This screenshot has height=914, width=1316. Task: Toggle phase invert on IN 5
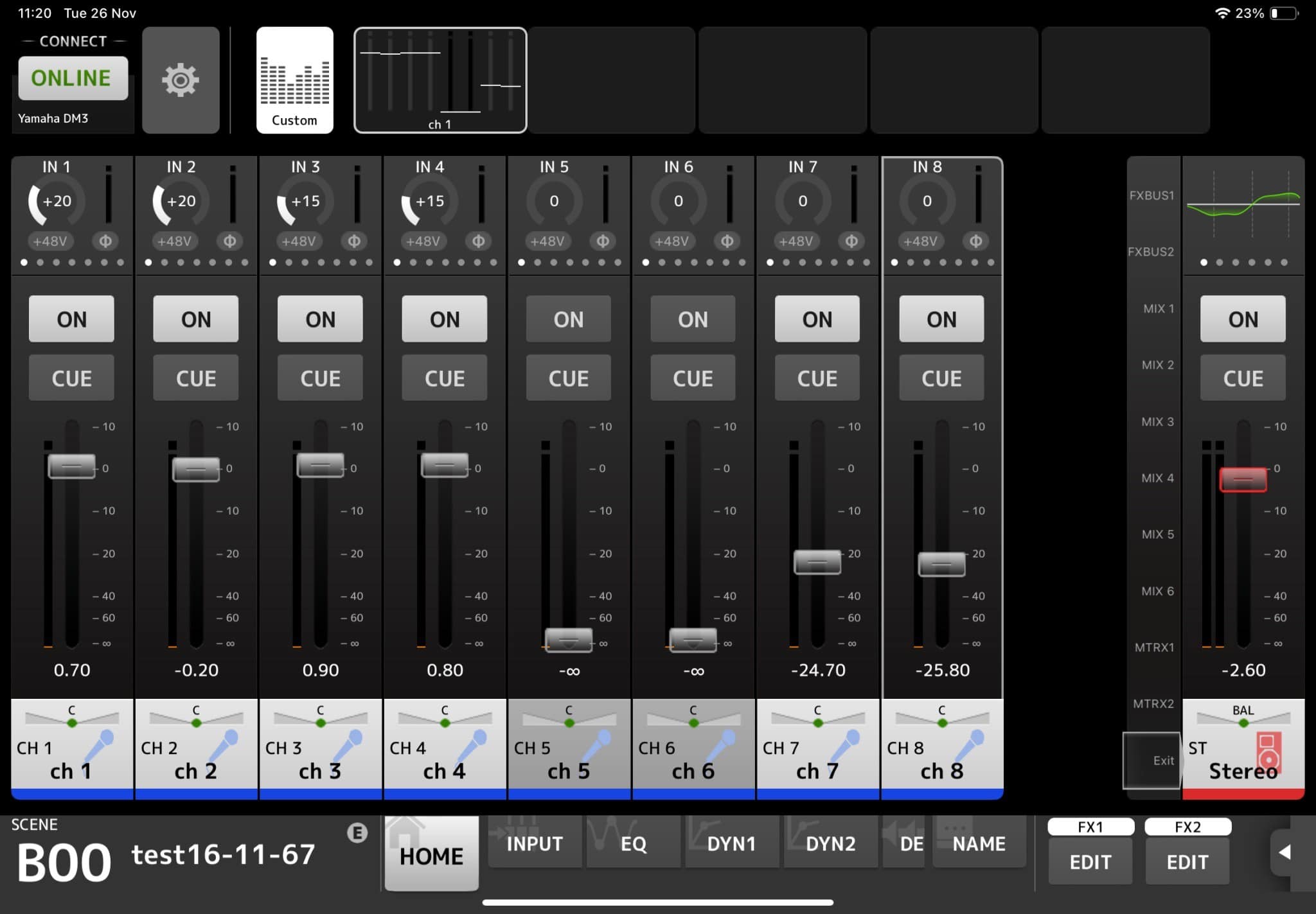pos(603,241)
